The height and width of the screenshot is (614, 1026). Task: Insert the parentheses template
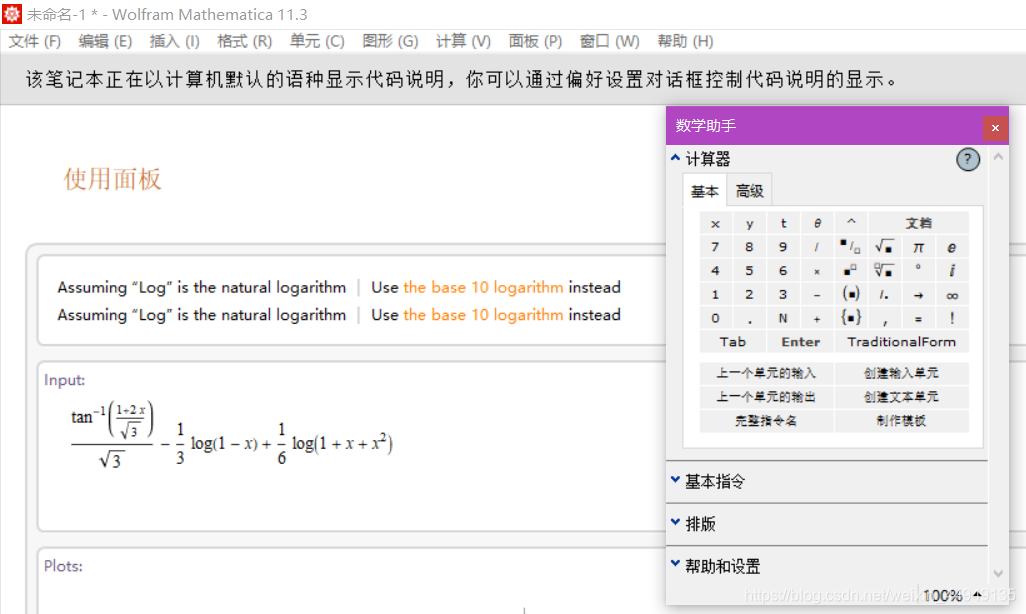pos(851,294)
